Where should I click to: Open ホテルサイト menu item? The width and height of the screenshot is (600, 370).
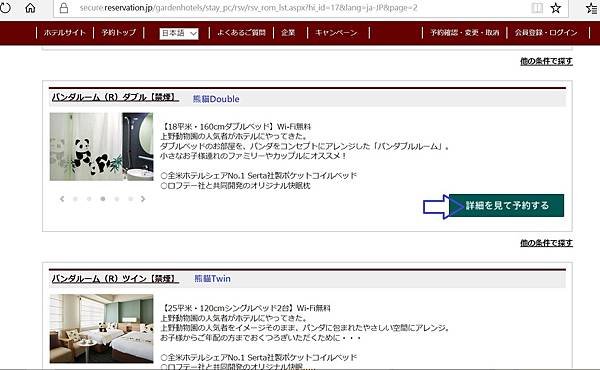(65, 33)
